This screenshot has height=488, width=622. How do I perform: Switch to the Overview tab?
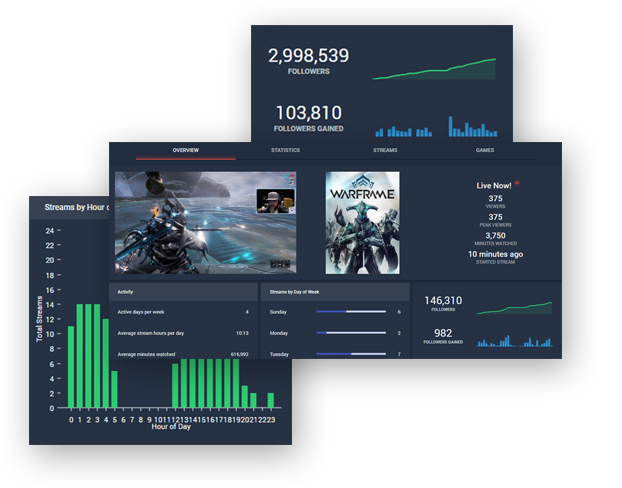point(186,150)
